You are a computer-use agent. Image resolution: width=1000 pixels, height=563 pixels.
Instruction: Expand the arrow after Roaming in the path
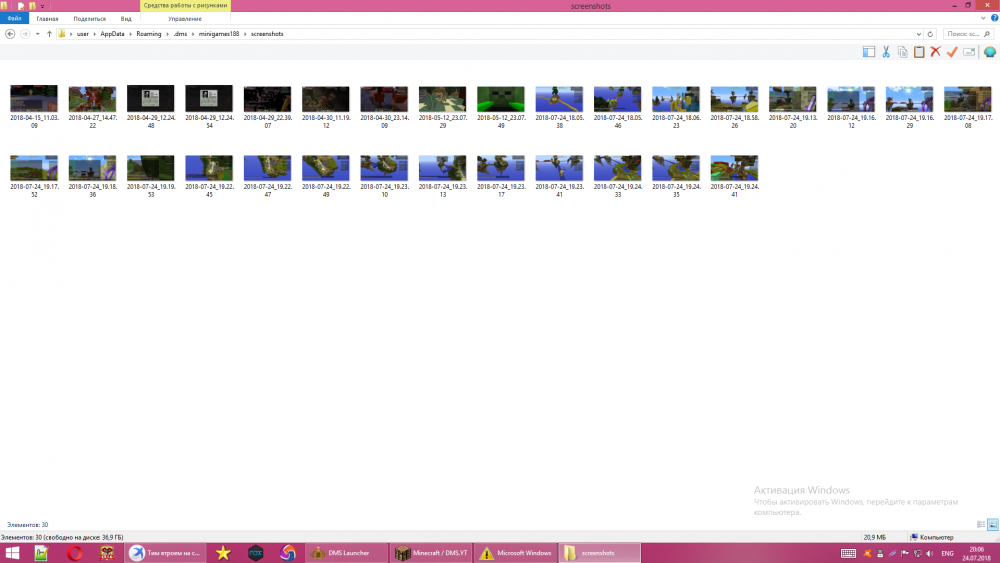pyautogui.click(x=167, y=34)
